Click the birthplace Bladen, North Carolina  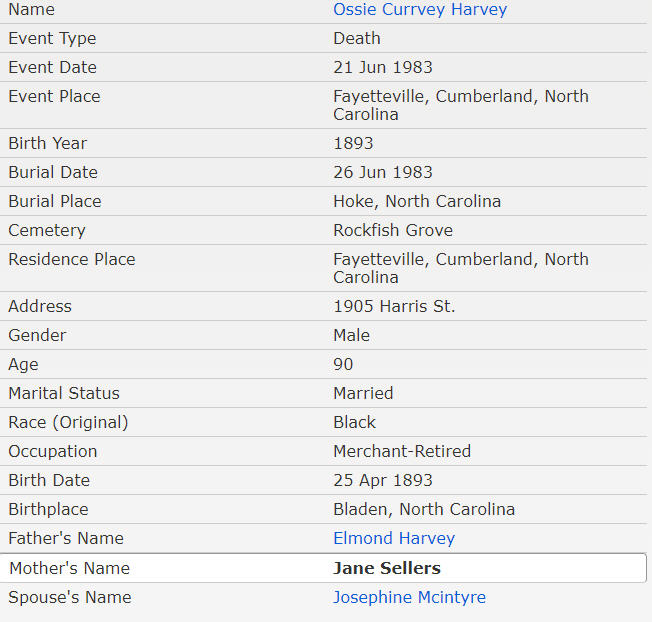(x=424, y=509)
